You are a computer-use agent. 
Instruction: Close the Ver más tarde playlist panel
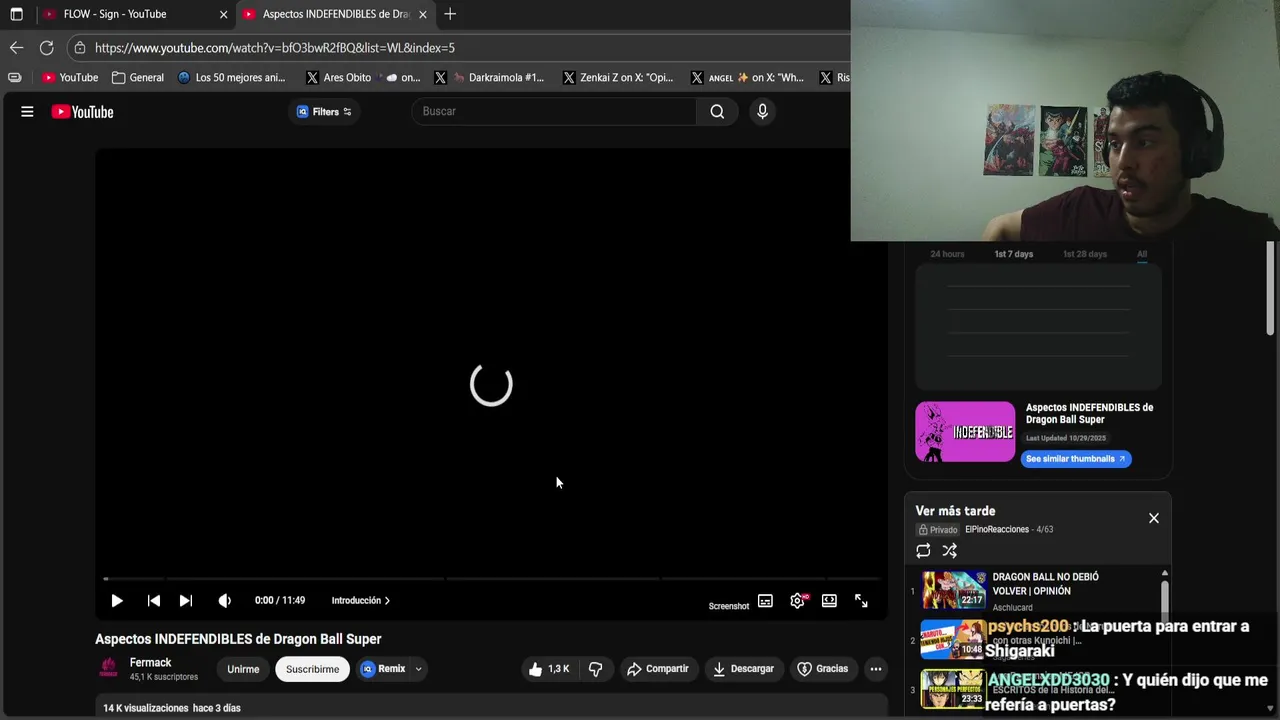(x=1154, y=518)
